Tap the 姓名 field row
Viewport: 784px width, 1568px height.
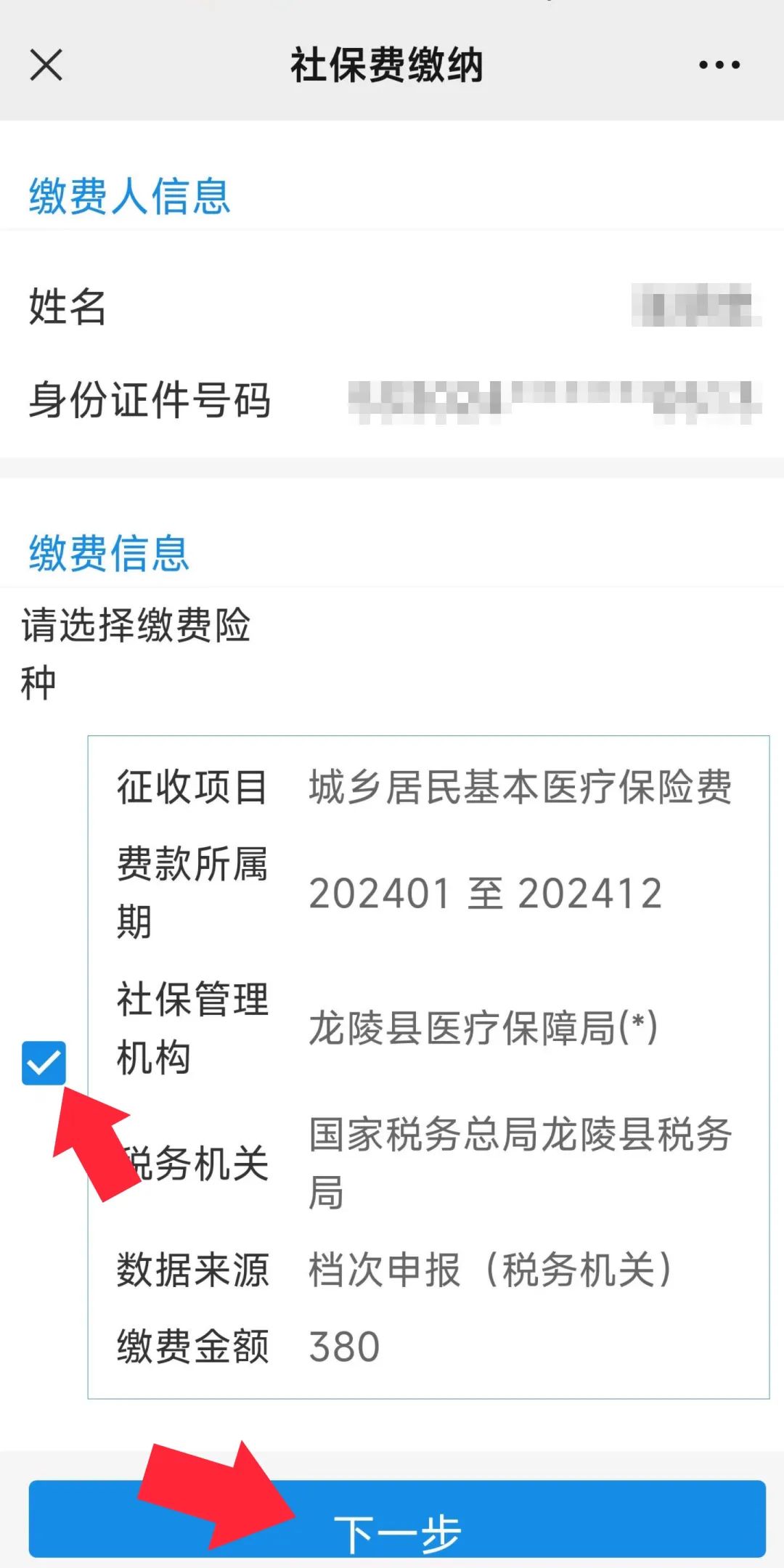click(392, 306)
